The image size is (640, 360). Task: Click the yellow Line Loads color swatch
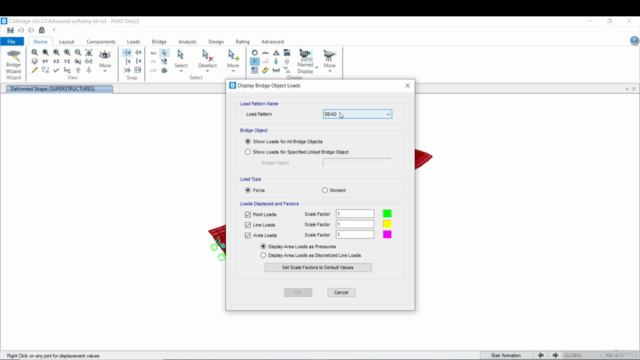[x=387, y=224]
